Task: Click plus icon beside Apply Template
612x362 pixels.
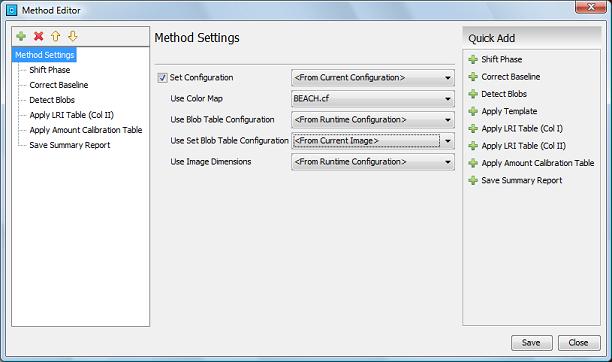Action: (x=473, y=111)
